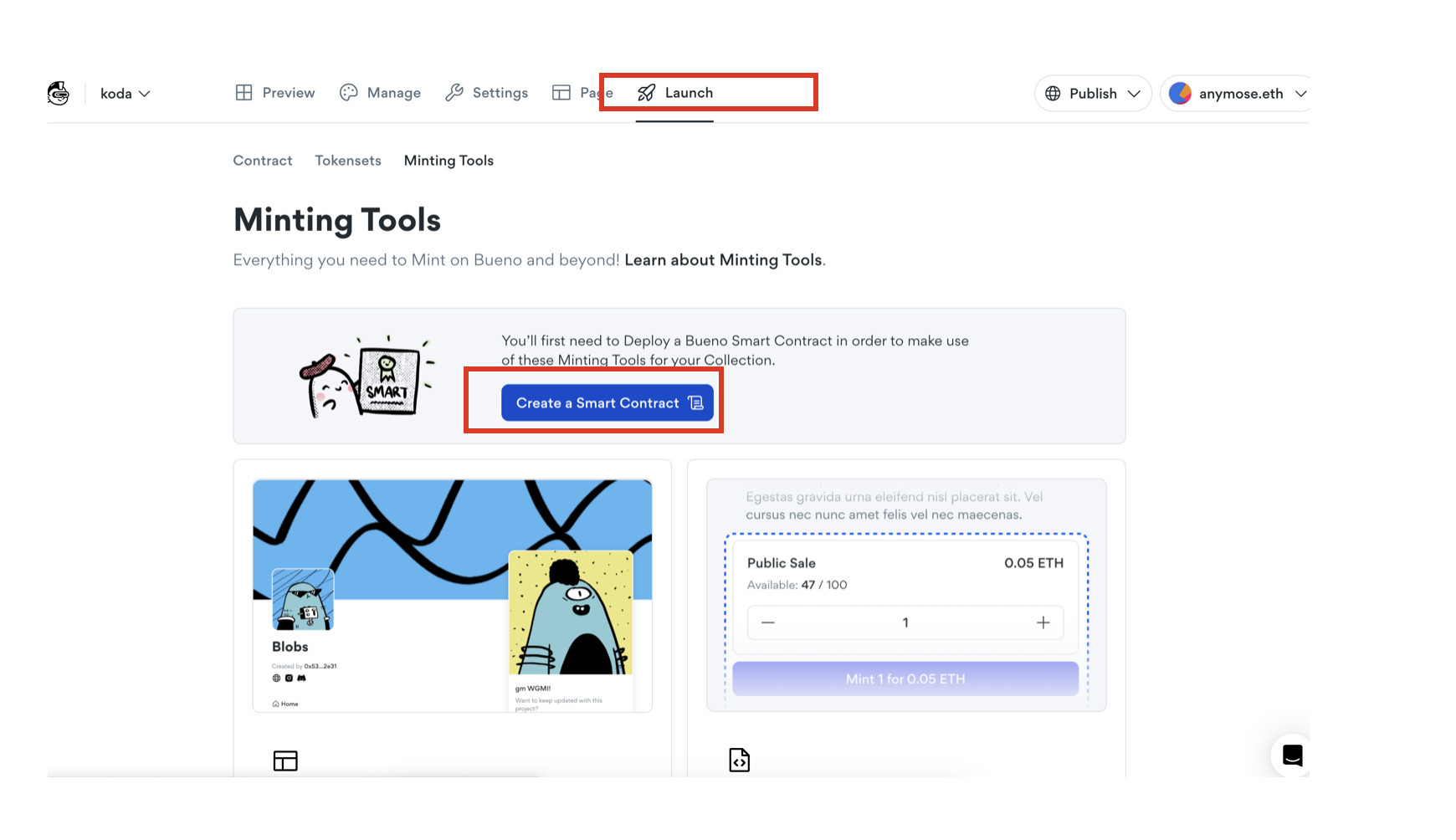The width and height of the screenshot is (1456, 840).
Task: Click the Publish globe icon
Action: tap(1053, 93)
